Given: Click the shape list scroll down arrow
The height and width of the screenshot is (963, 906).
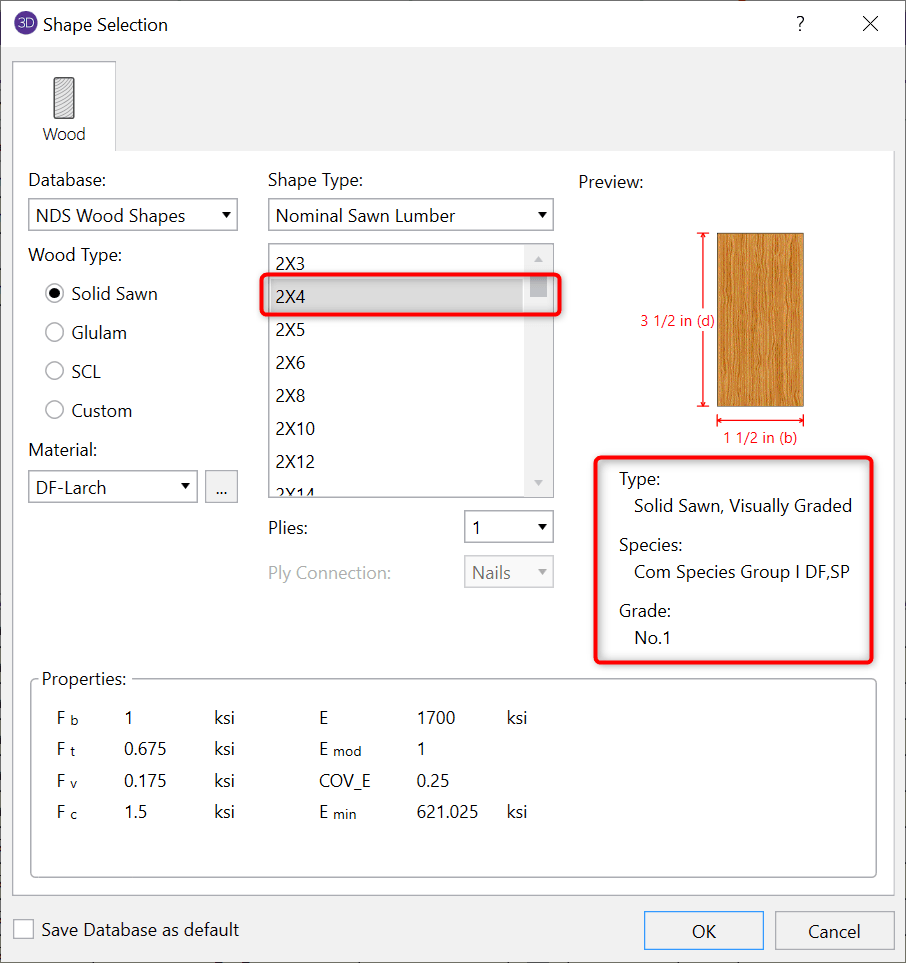Looking at the screenshot, I should 539,482.
